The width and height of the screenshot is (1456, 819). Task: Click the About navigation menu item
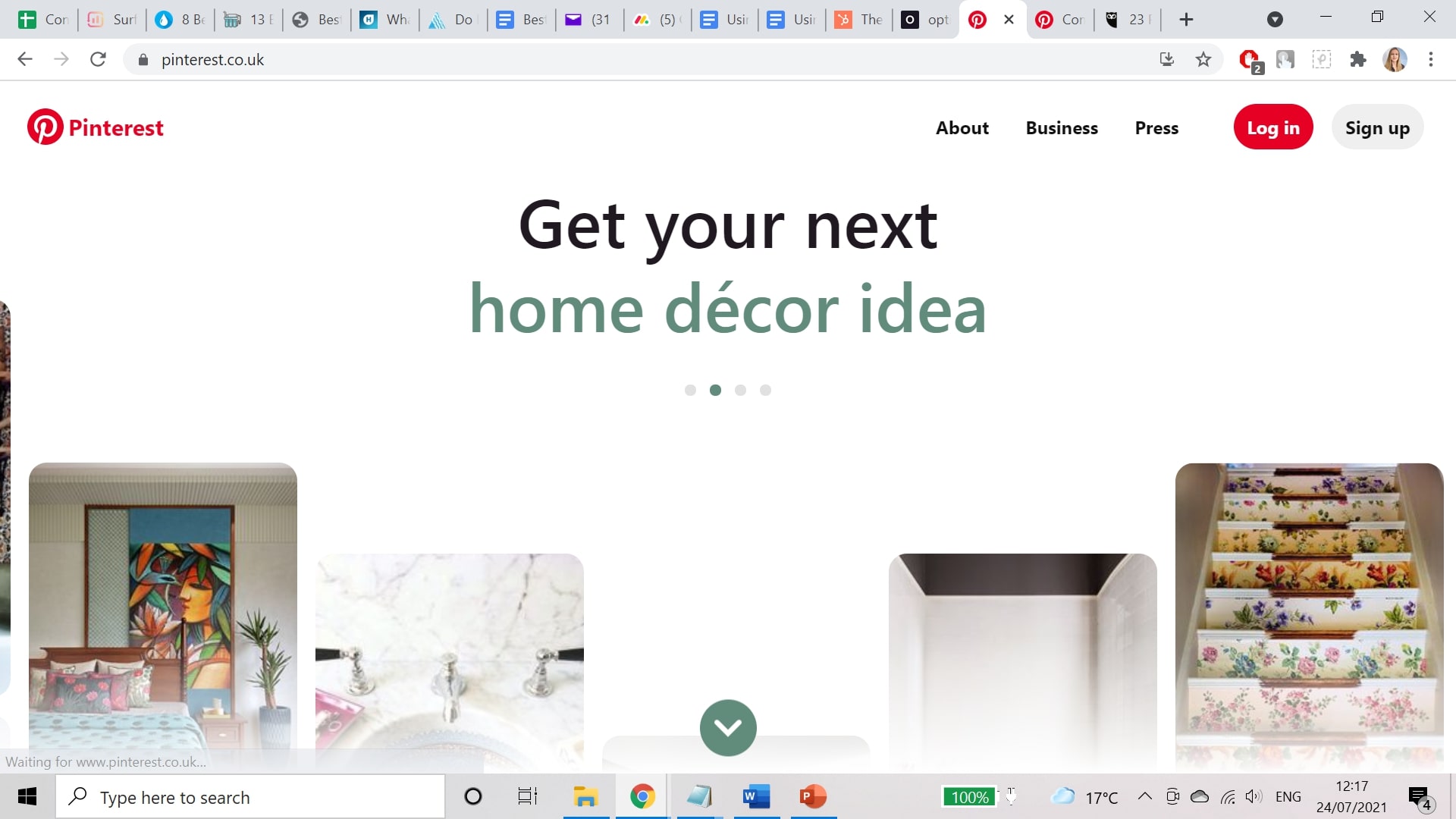961,127
